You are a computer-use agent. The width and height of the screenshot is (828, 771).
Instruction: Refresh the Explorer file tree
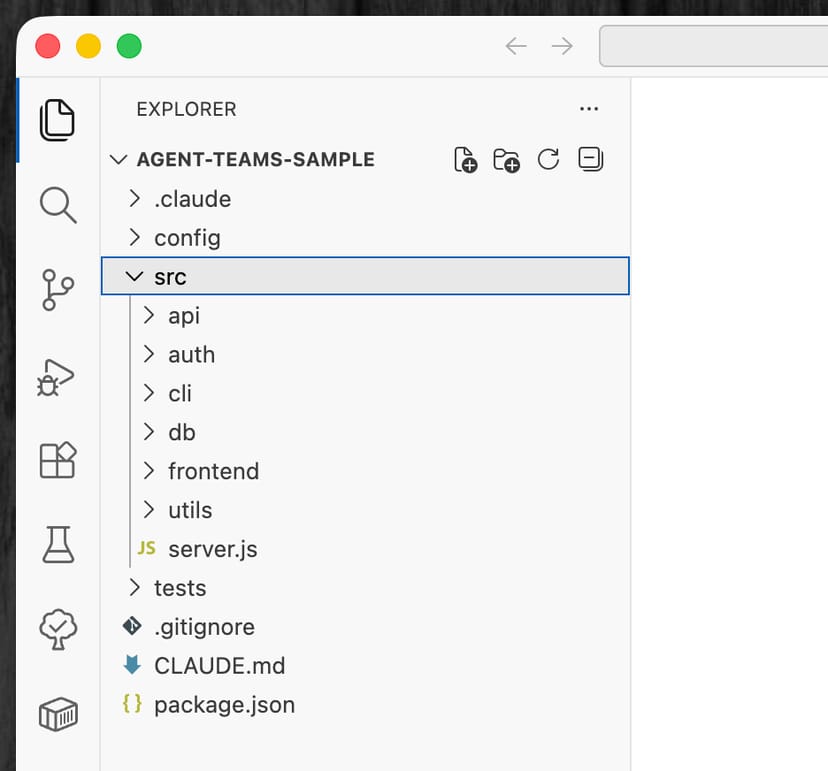tap(548, 159)
